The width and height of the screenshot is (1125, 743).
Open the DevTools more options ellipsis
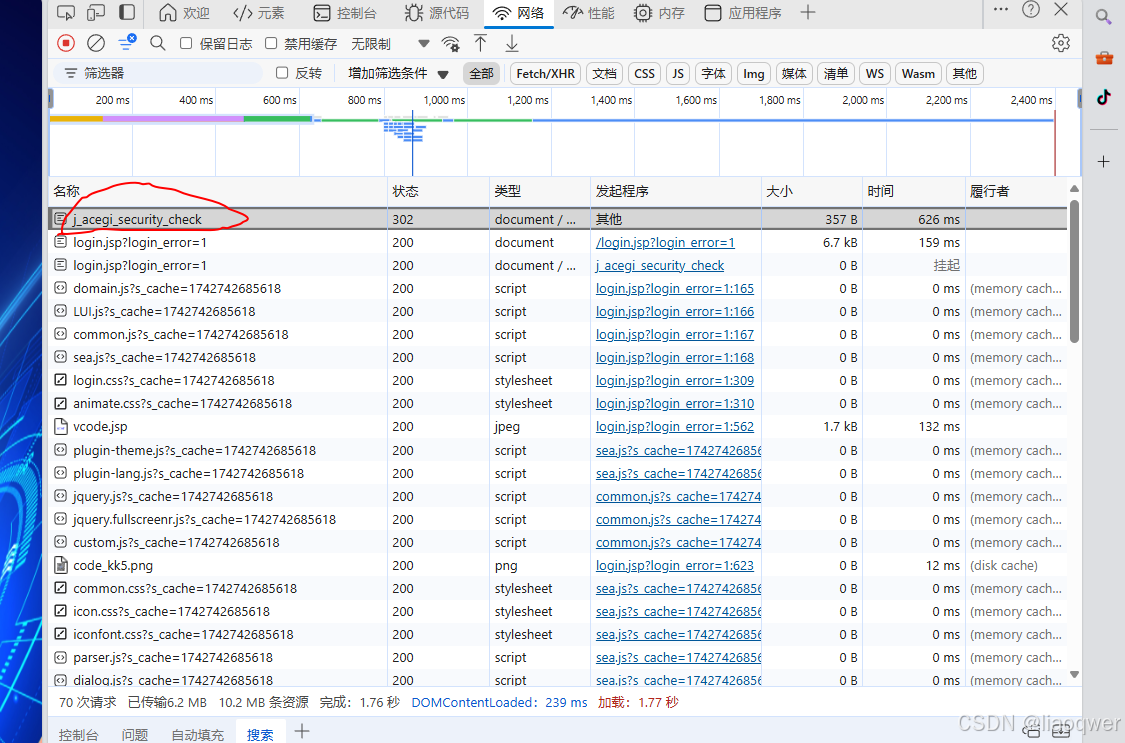tap(1001, 9)
